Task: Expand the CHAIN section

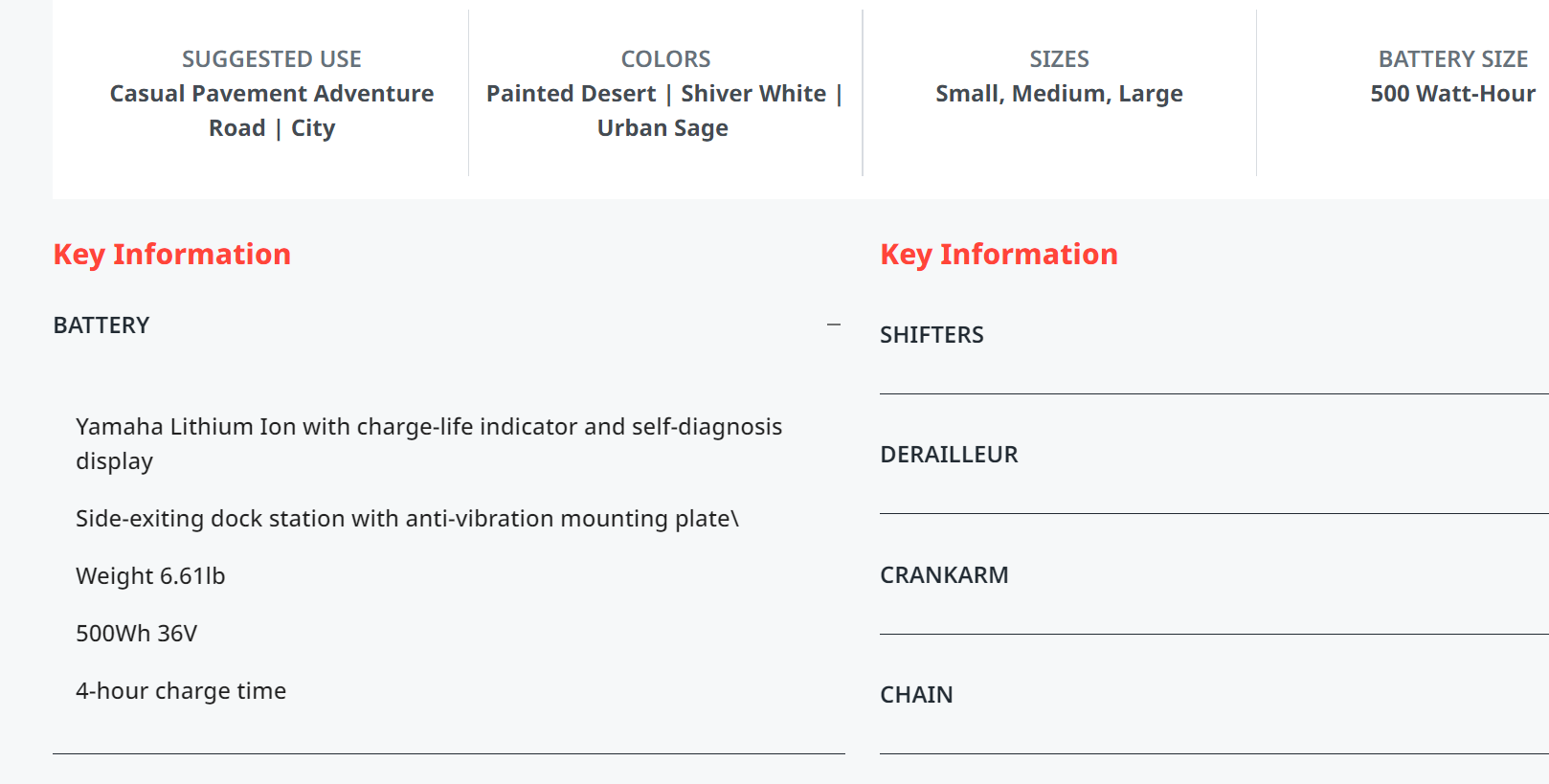Action: (x=916, y=695)
